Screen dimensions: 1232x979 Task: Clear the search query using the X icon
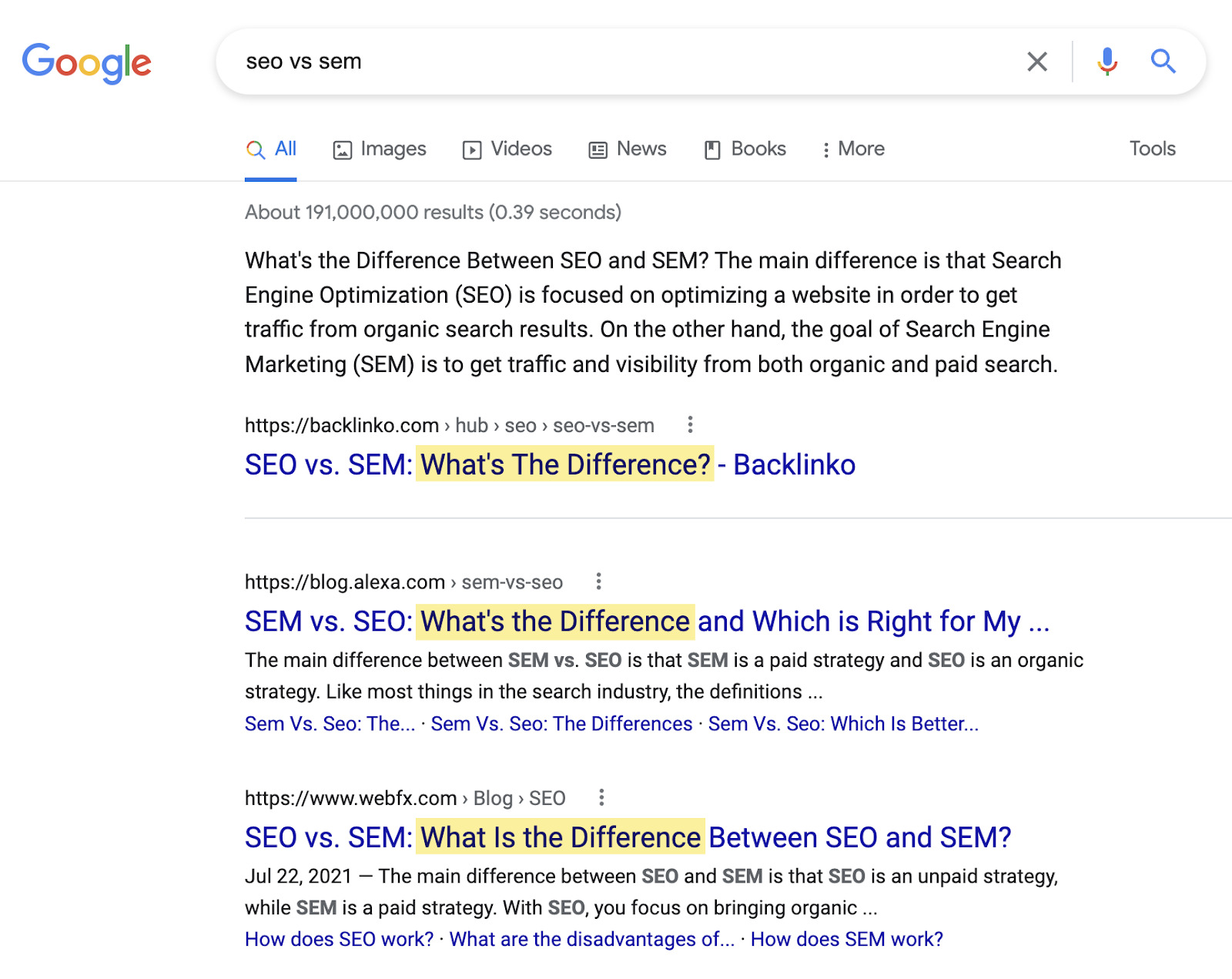click(1037, 62)
